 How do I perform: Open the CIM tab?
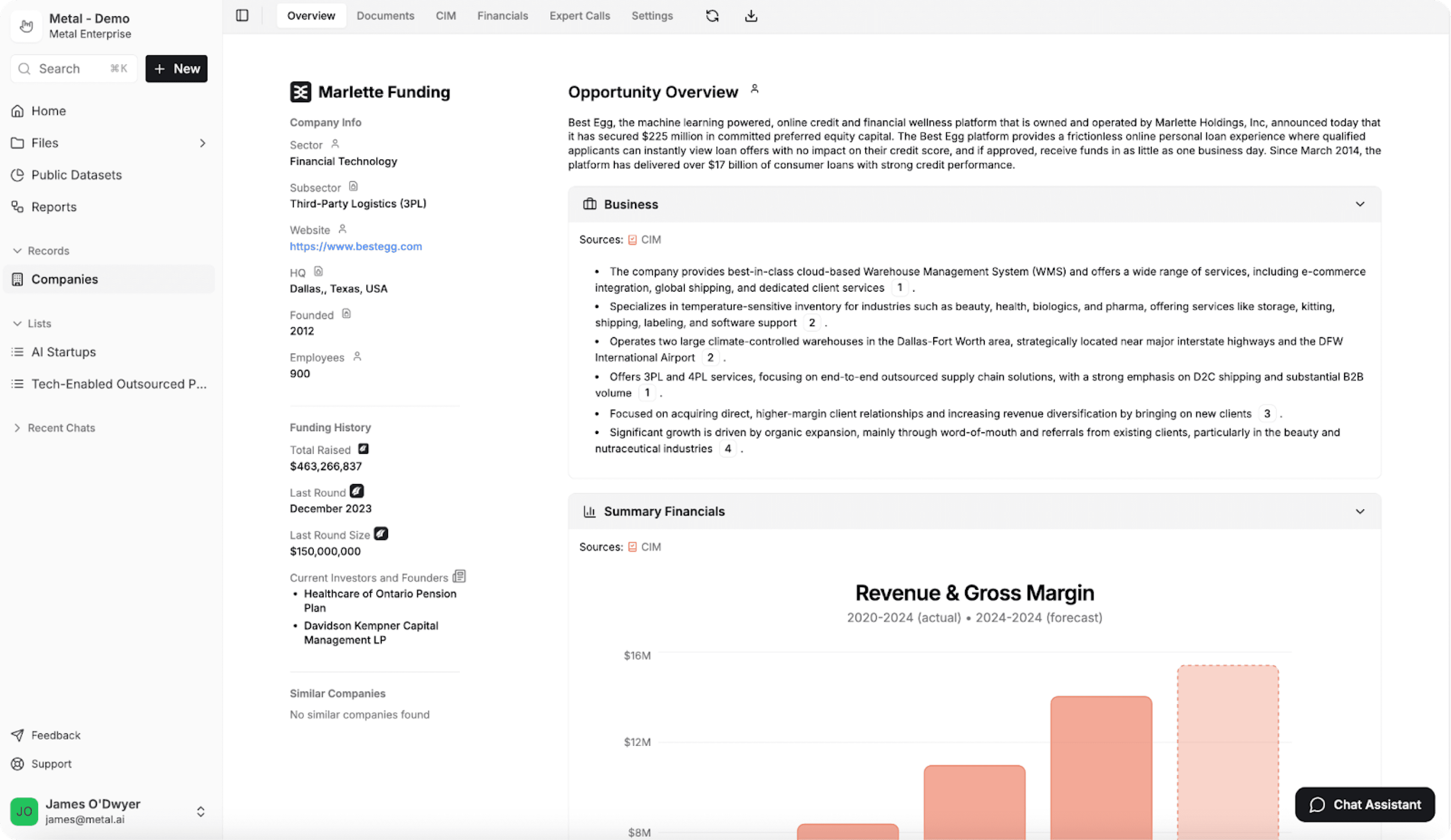tap(446, 15)
